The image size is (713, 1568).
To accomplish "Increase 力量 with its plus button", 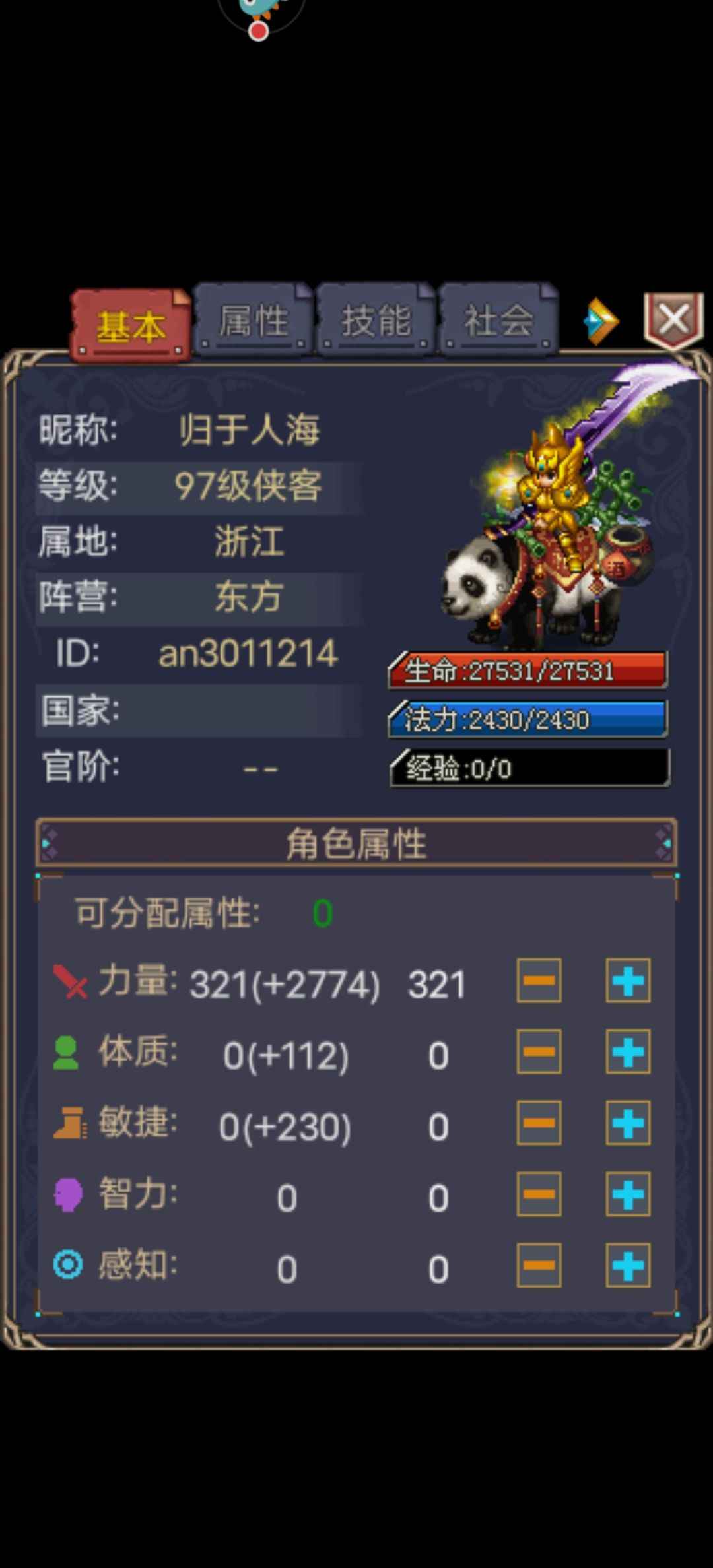I will 628,981.
